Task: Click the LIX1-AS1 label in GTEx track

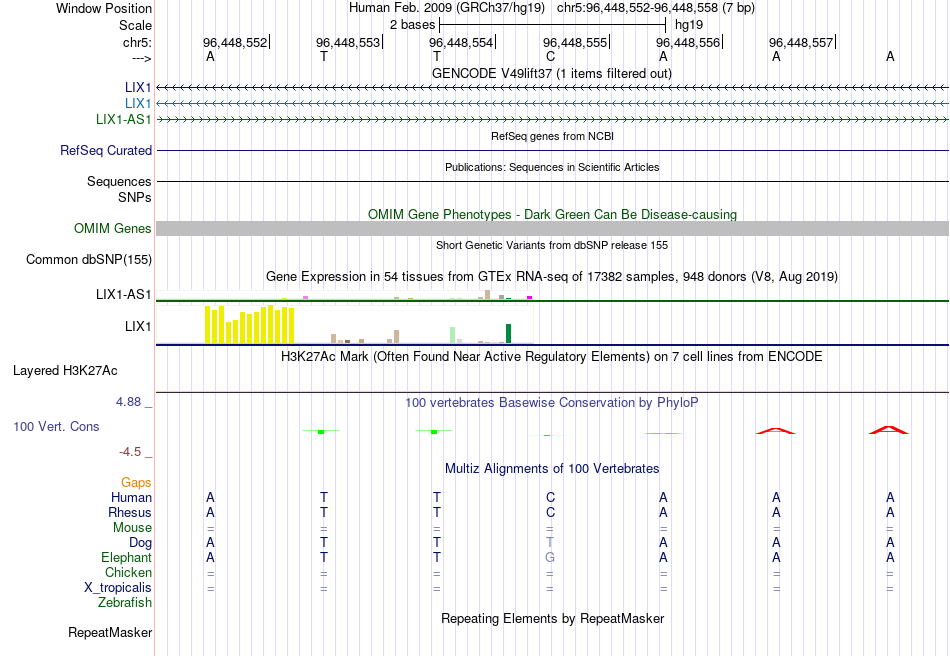Action: point(124,294)
